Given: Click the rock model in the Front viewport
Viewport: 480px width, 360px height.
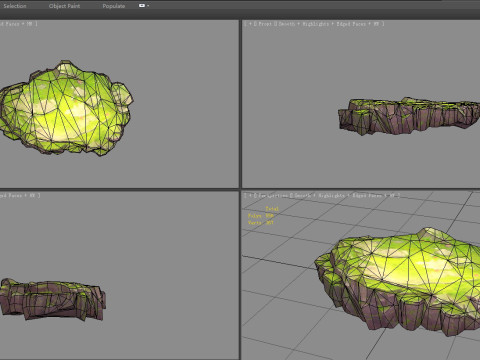Looking at the screenshot, I should coord(409,116).
